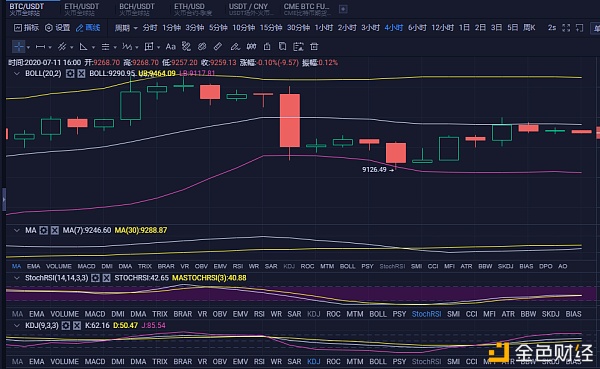Click the 指标 indicators button
600x369 pixels.
(x=26, y=28)
